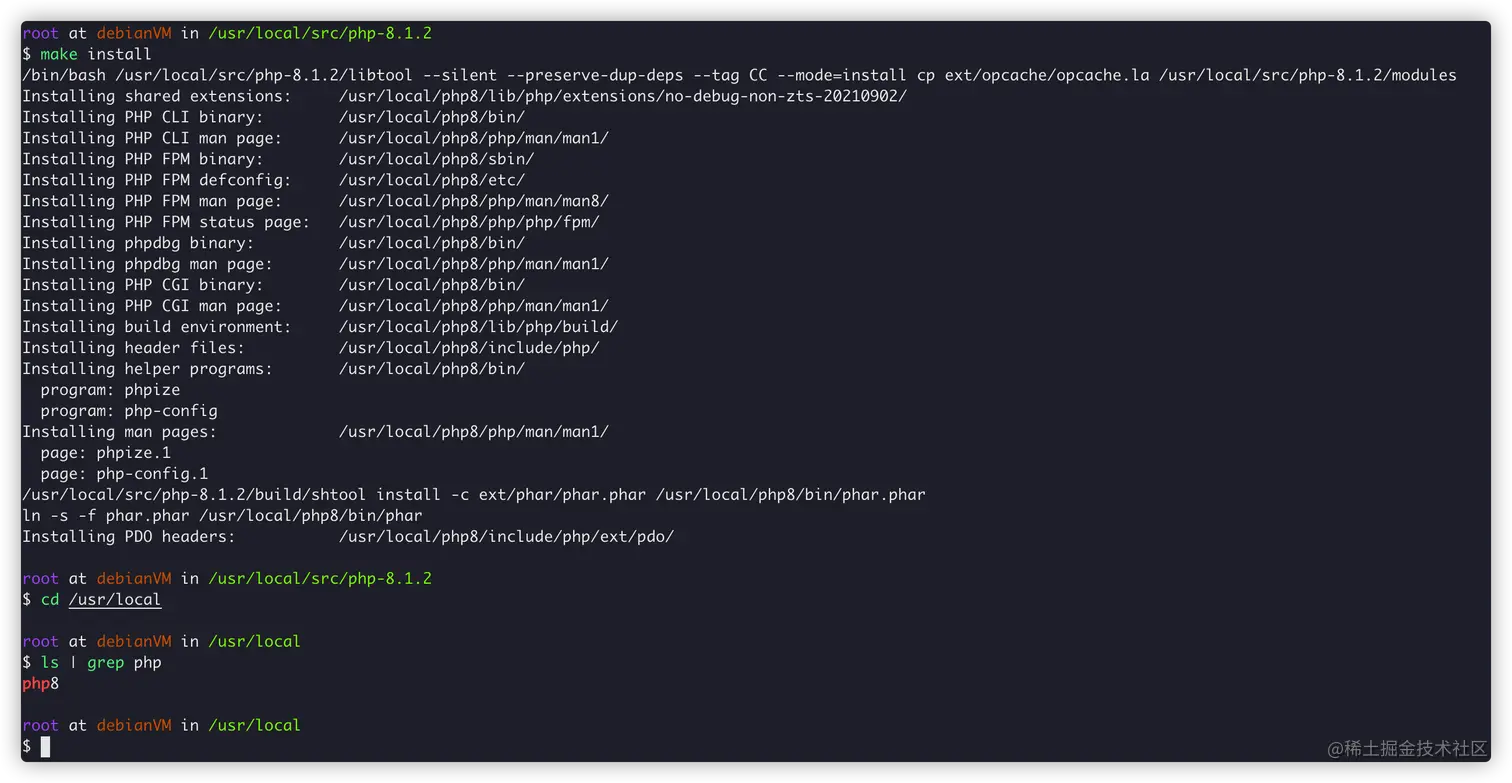Click the red 'php8' grep result
Image resolution: width=1512 pixels, height=783 pixels.
41,684
